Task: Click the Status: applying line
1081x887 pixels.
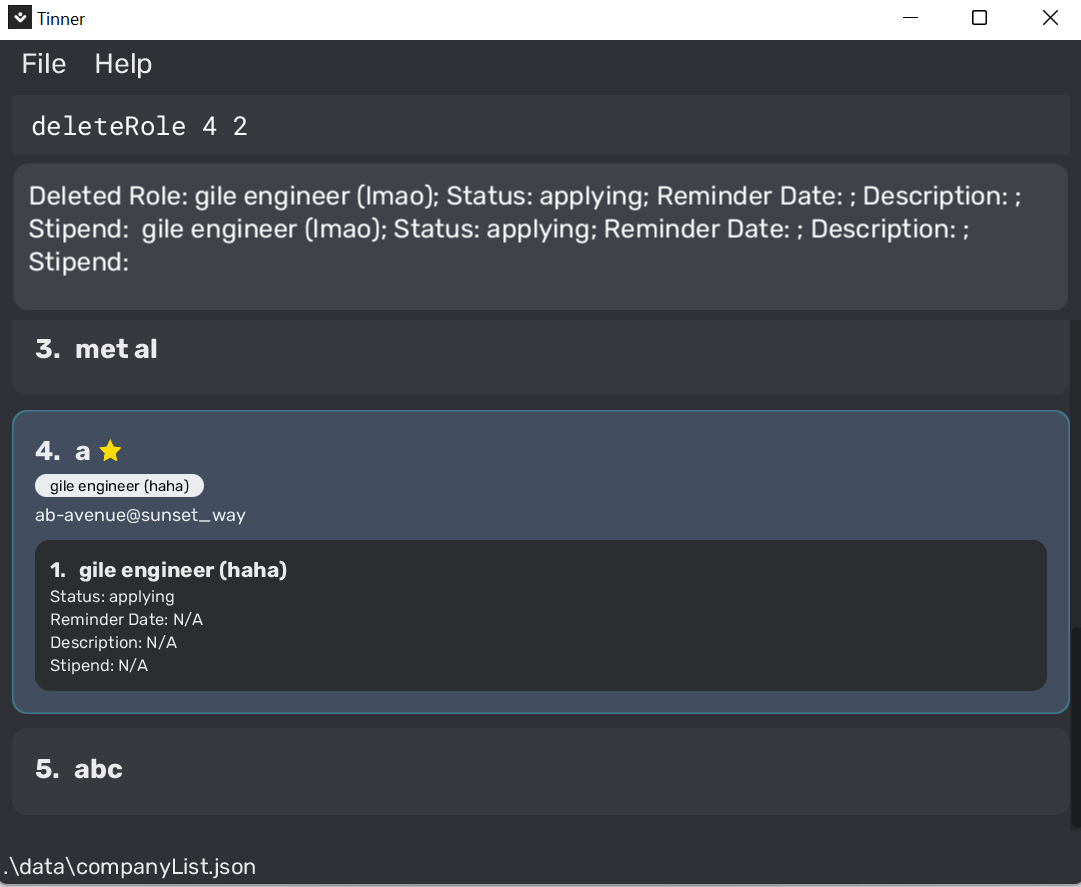Action: click(x=112, y=597)
